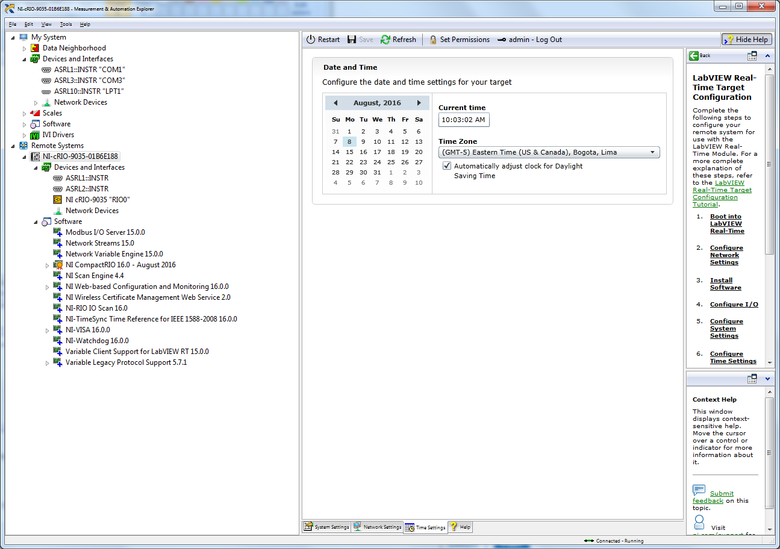
Task: Switch to the System Settings tab
Action: coord(327,527)
